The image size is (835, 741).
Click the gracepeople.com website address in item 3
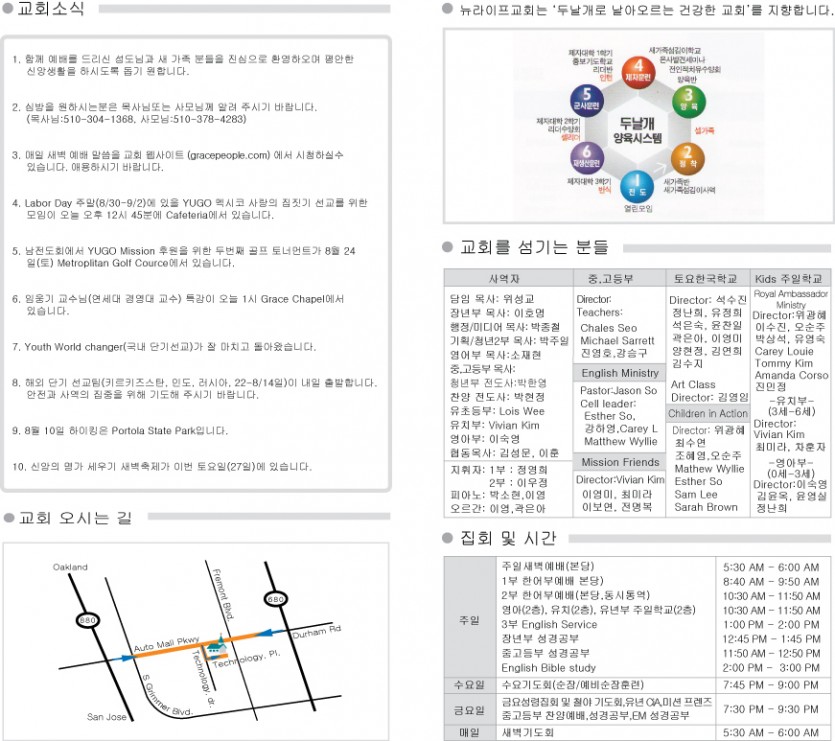(x=228, y=155)
